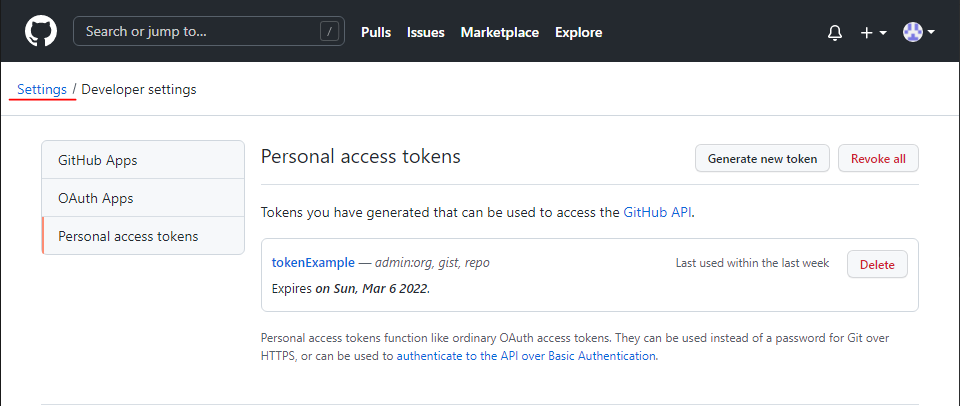This screenshot has height=406, width=960.
Task: Open the user avatar menu
Action: coord(919,32)
